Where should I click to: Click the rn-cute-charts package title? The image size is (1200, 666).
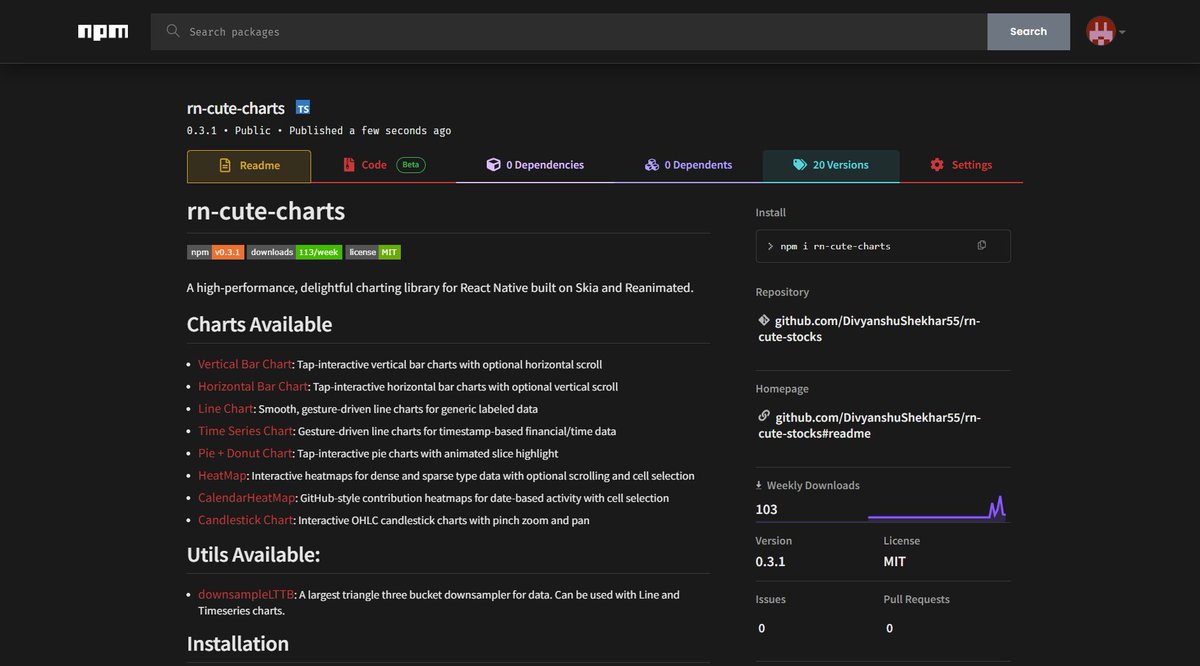(x=236, y=108)
